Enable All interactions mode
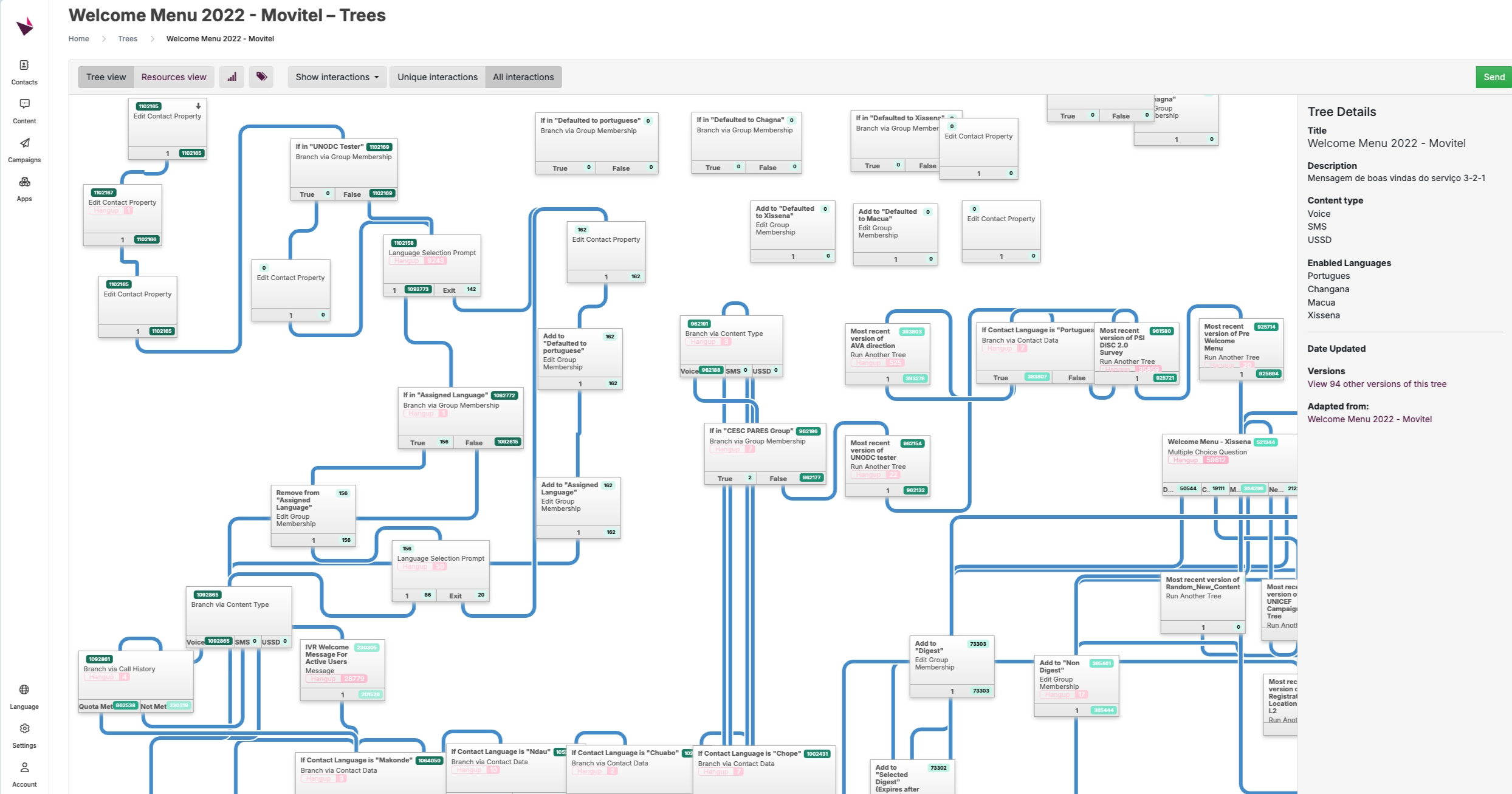 pyautogui.click(x=523, y=77)
